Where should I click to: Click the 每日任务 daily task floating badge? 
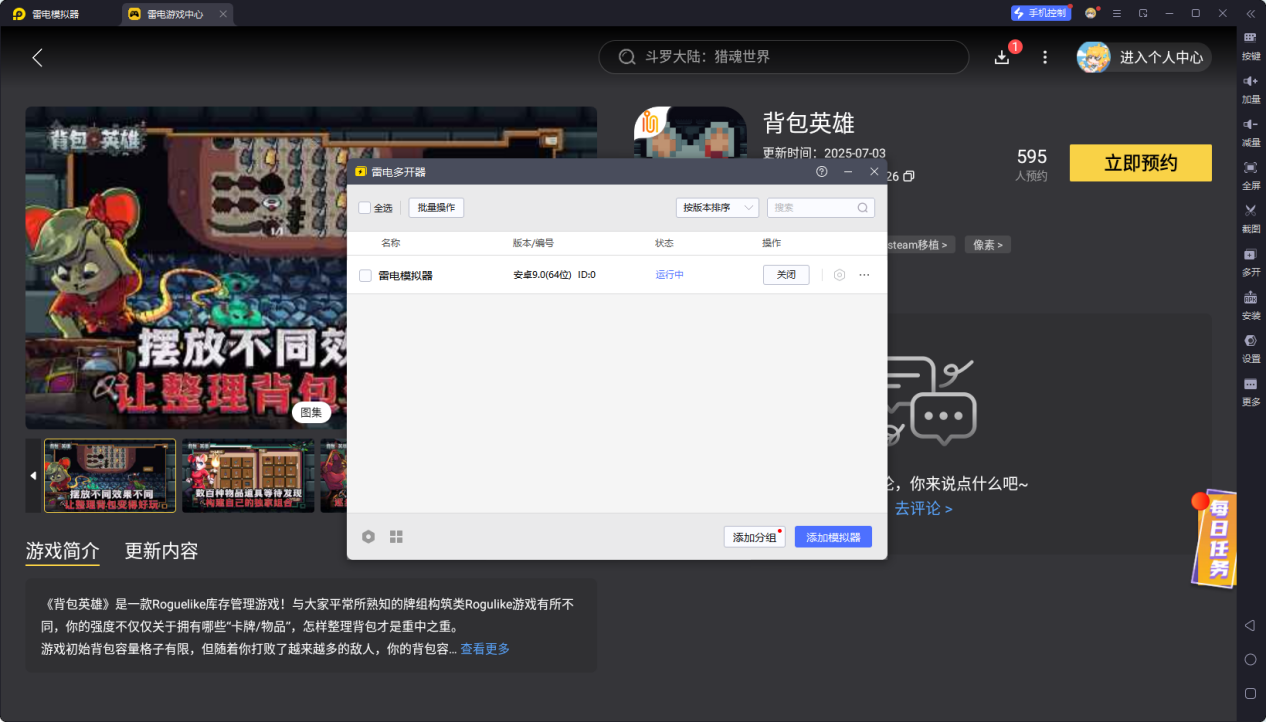pyautogui.click(x=1213, y=538)
